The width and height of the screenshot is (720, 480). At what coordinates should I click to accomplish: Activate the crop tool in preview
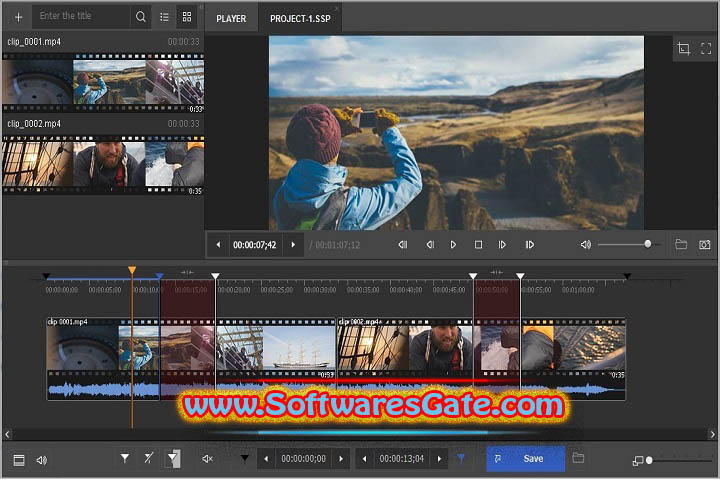click(684, 48)
